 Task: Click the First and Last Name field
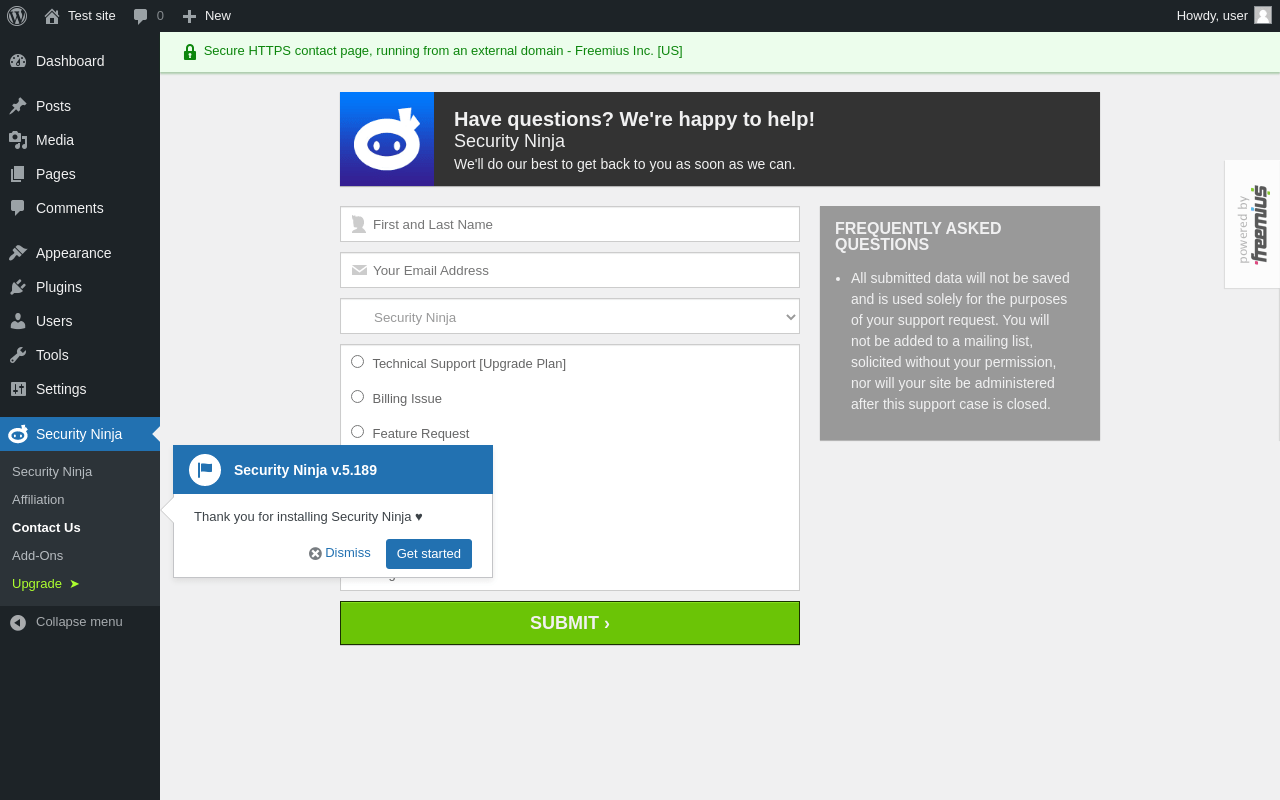tap(570, 224)
